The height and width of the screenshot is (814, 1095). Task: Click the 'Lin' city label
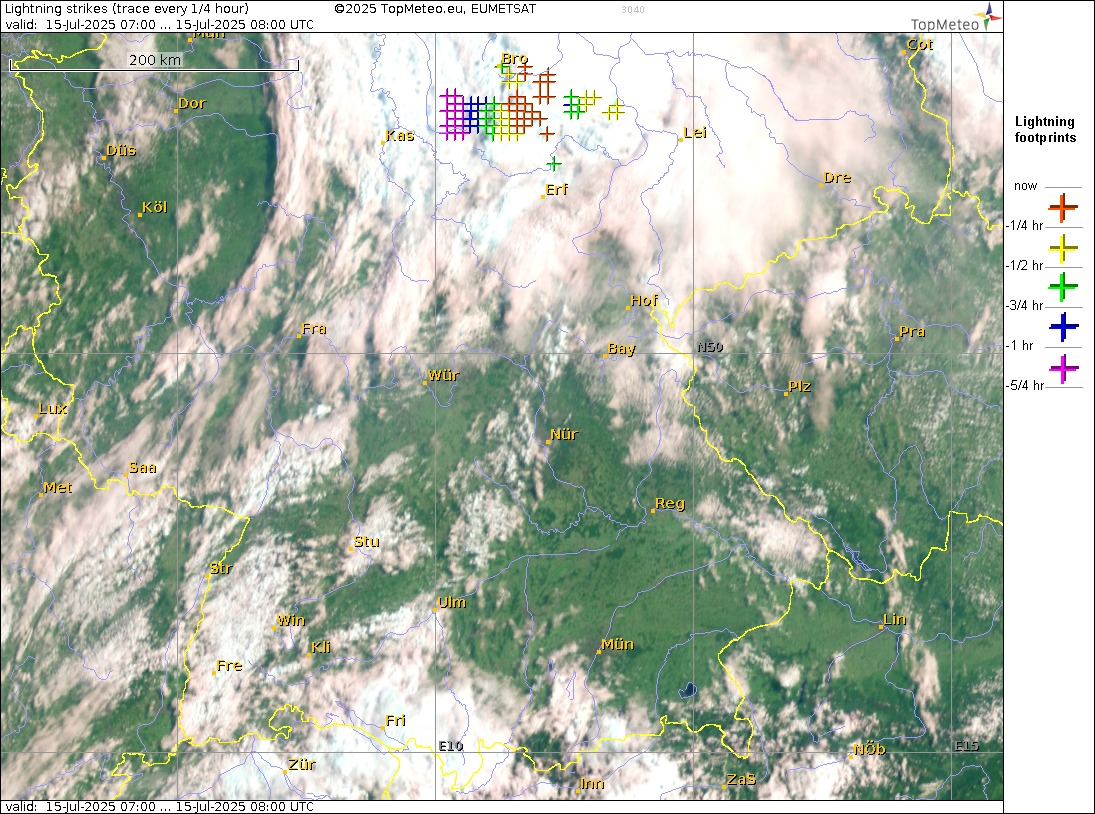pyautogui.click(x=895, y=619)
